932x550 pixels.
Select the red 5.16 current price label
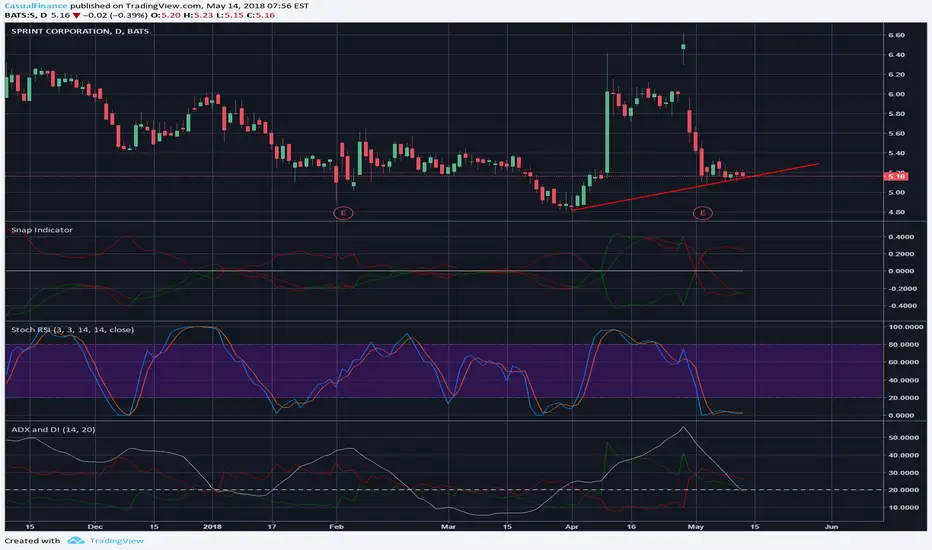coord(896,176)
